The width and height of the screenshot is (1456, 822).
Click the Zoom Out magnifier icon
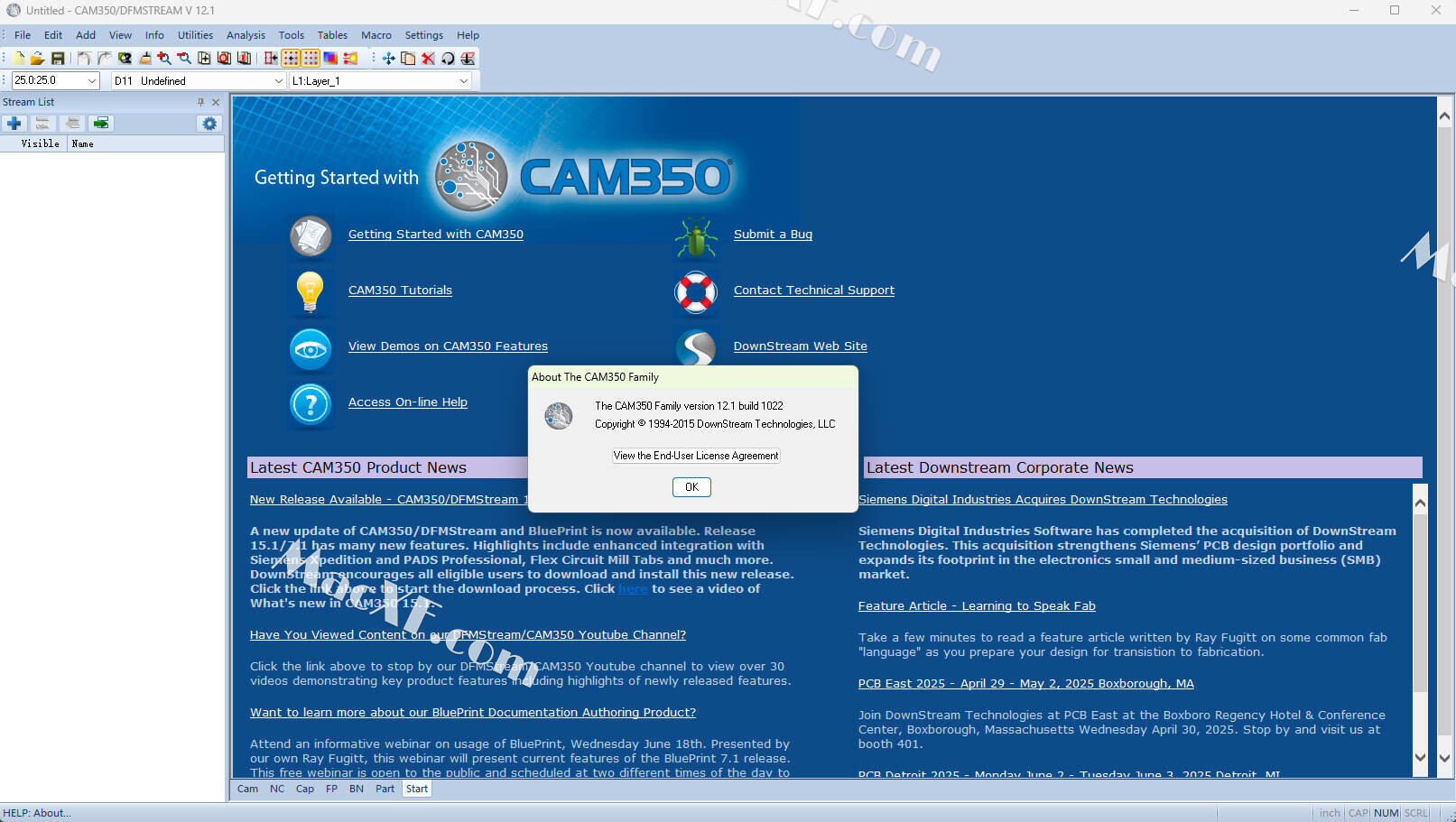click(x=184, y=58)
